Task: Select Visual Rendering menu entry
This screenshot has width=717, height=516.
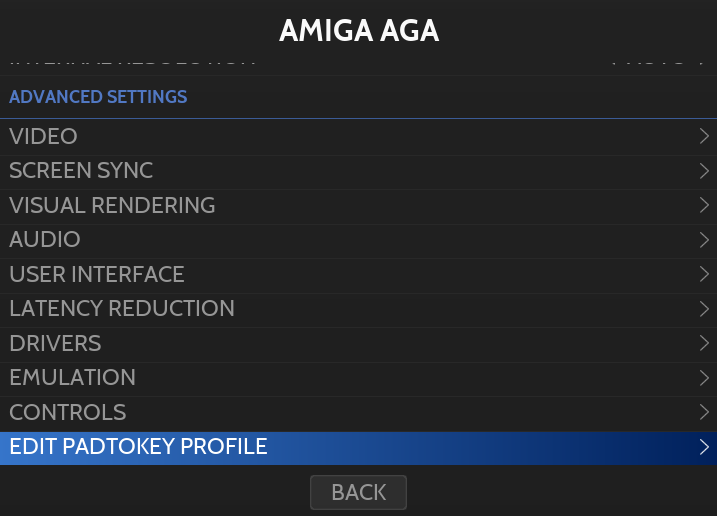Action: coord(112,205)
